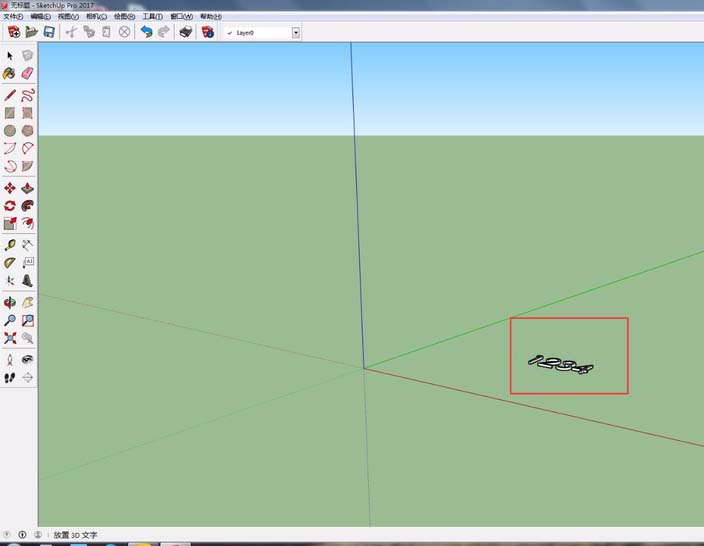Image resolution: width=704 pixels, height=546 pixels.
Task: Click the Erase circled-X toolbar icon
Action: (x=124, y=32)
